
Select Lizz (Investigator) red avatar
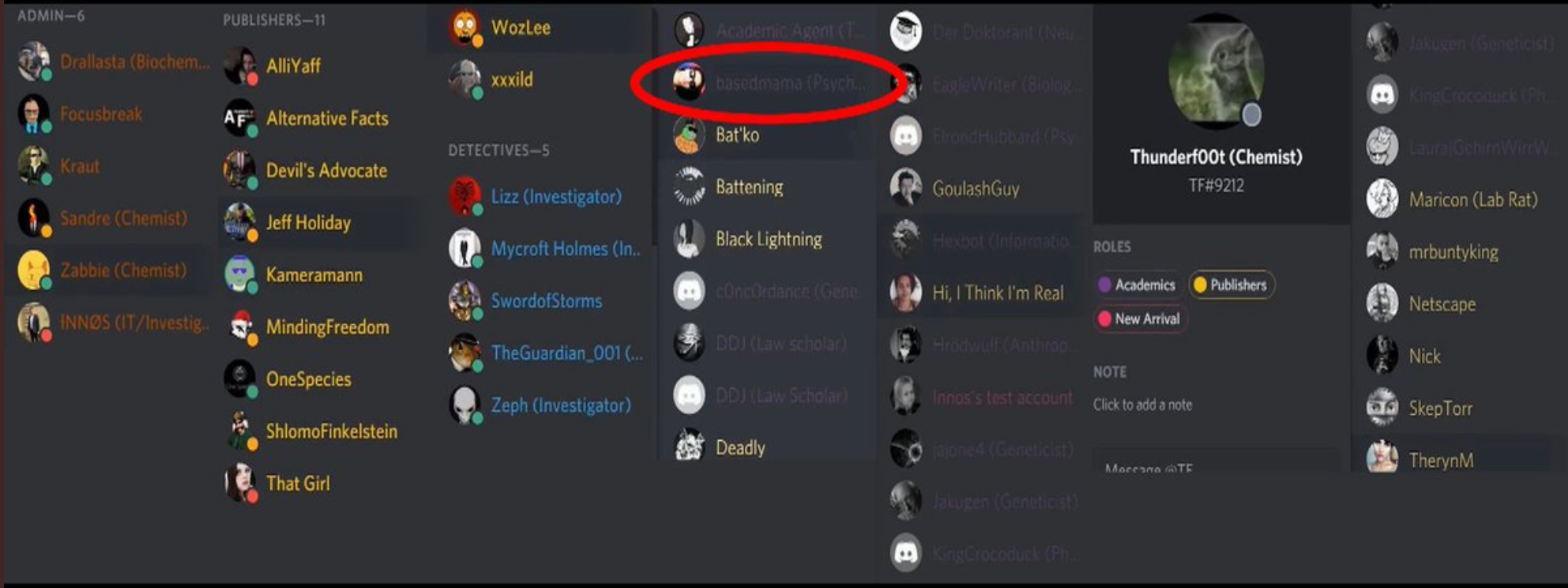[x=465, y=196]
